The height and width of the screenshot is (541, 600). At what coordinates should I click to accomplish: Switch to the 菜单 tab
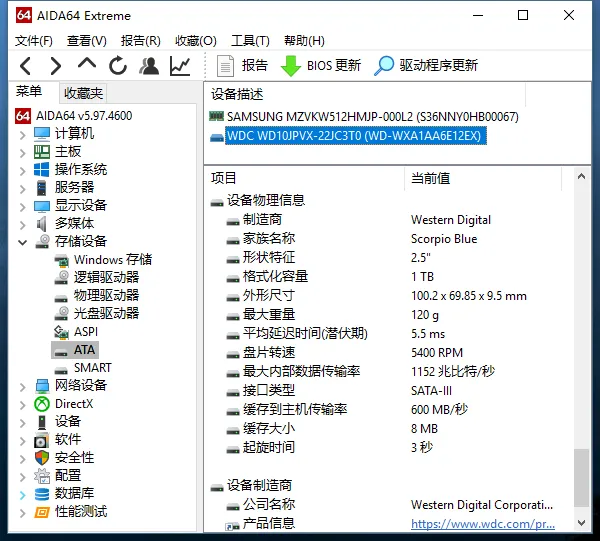click(x=29, y=91)
